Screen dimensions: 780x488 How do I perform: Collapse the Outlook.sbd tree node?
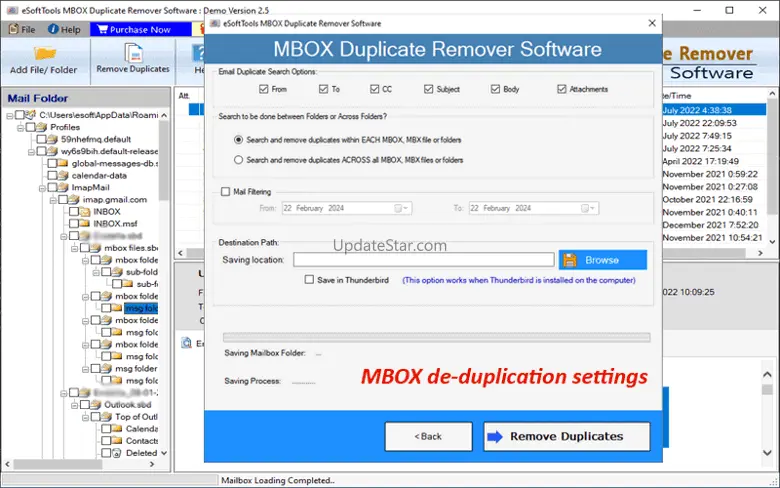click(x=75, y=405)
